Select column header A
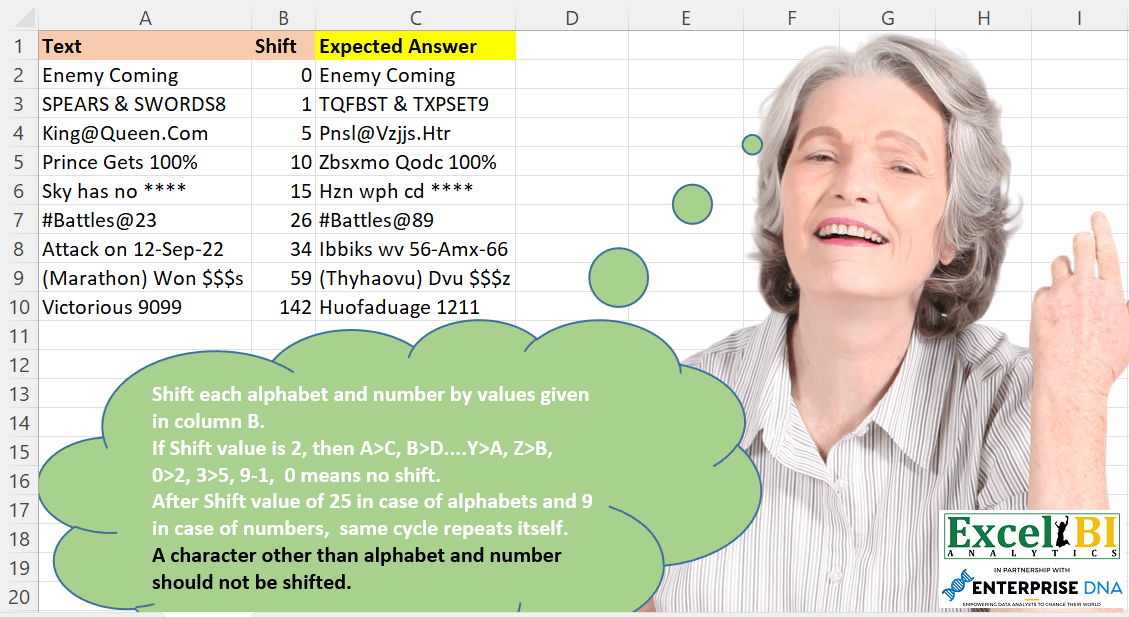The image size is (1129, 617). [145, 18]
